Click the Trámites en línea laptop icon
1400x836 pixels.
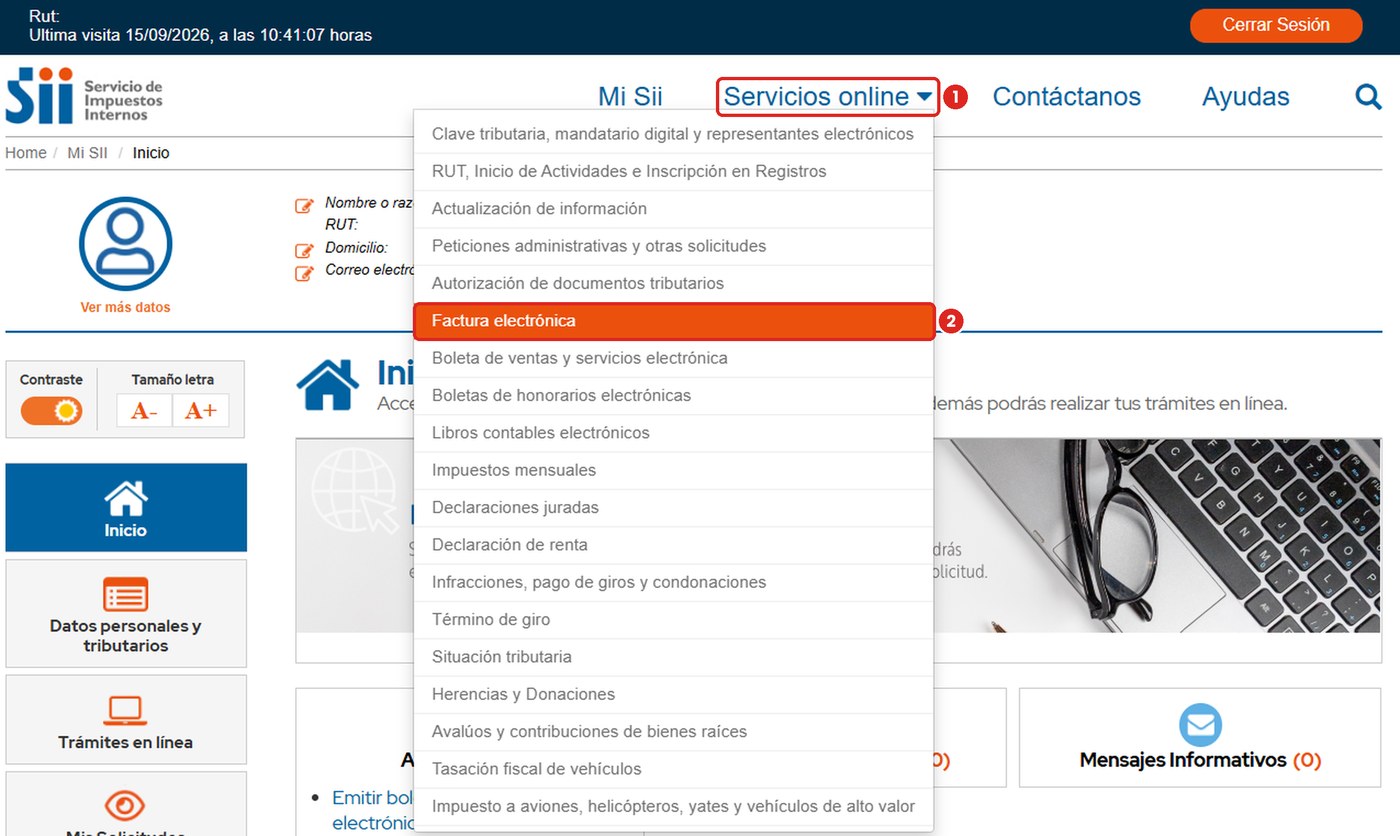(x=126, y=711)
